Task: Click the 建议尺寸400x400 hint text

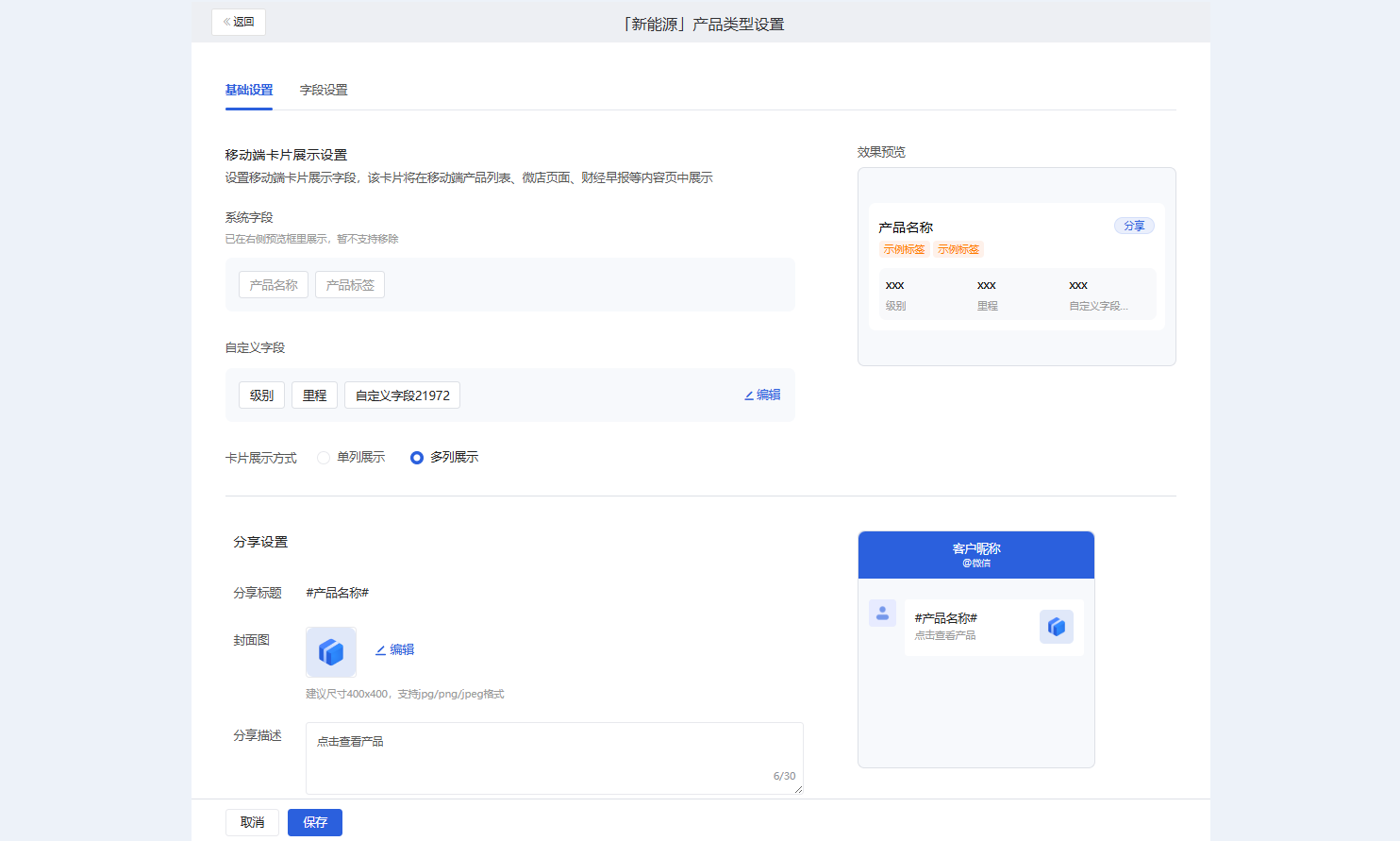Action: (x=405, y=694)
